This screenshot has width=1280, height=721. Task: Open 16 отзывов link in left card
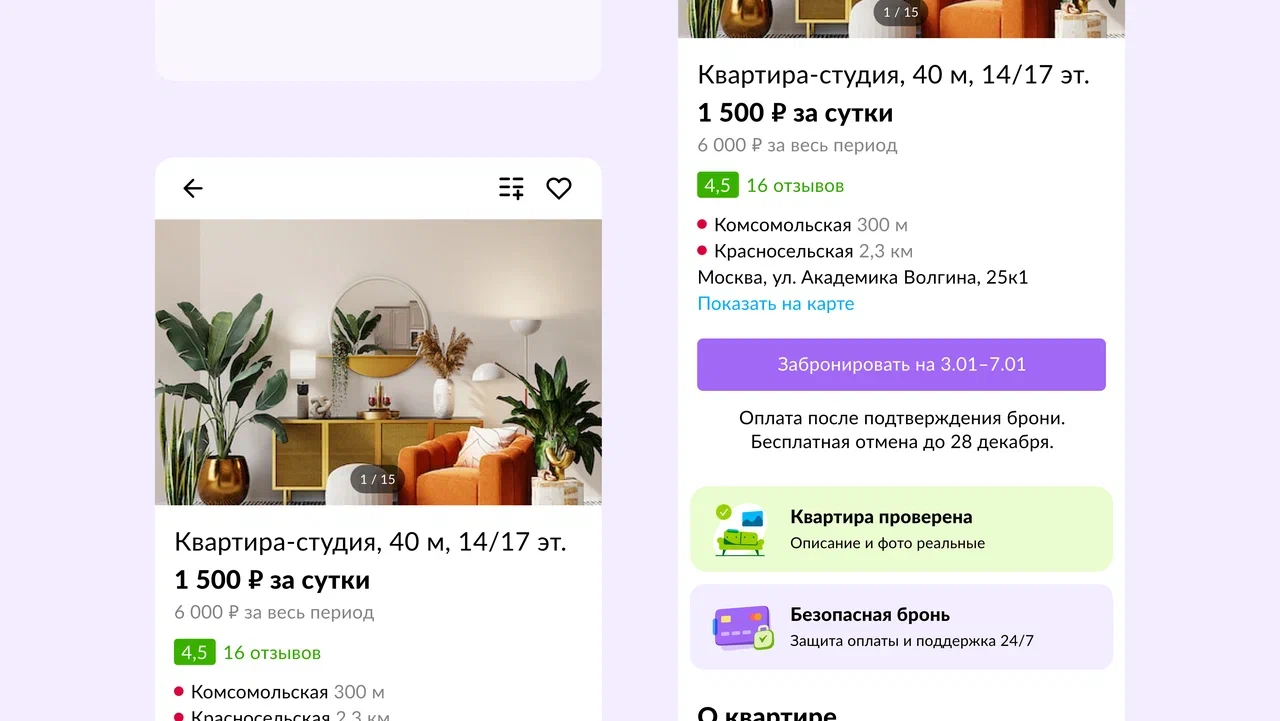tap(272, 652)
